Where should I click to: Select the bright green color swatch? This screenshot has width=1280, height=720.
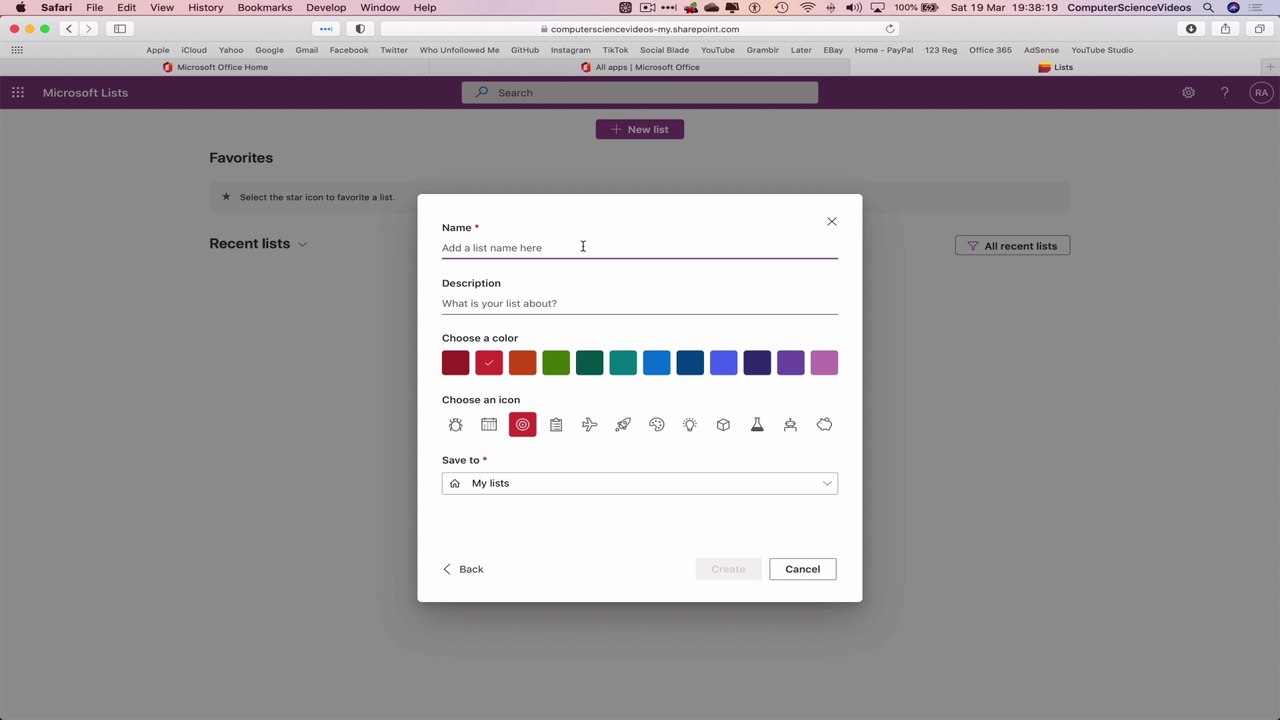556,363
